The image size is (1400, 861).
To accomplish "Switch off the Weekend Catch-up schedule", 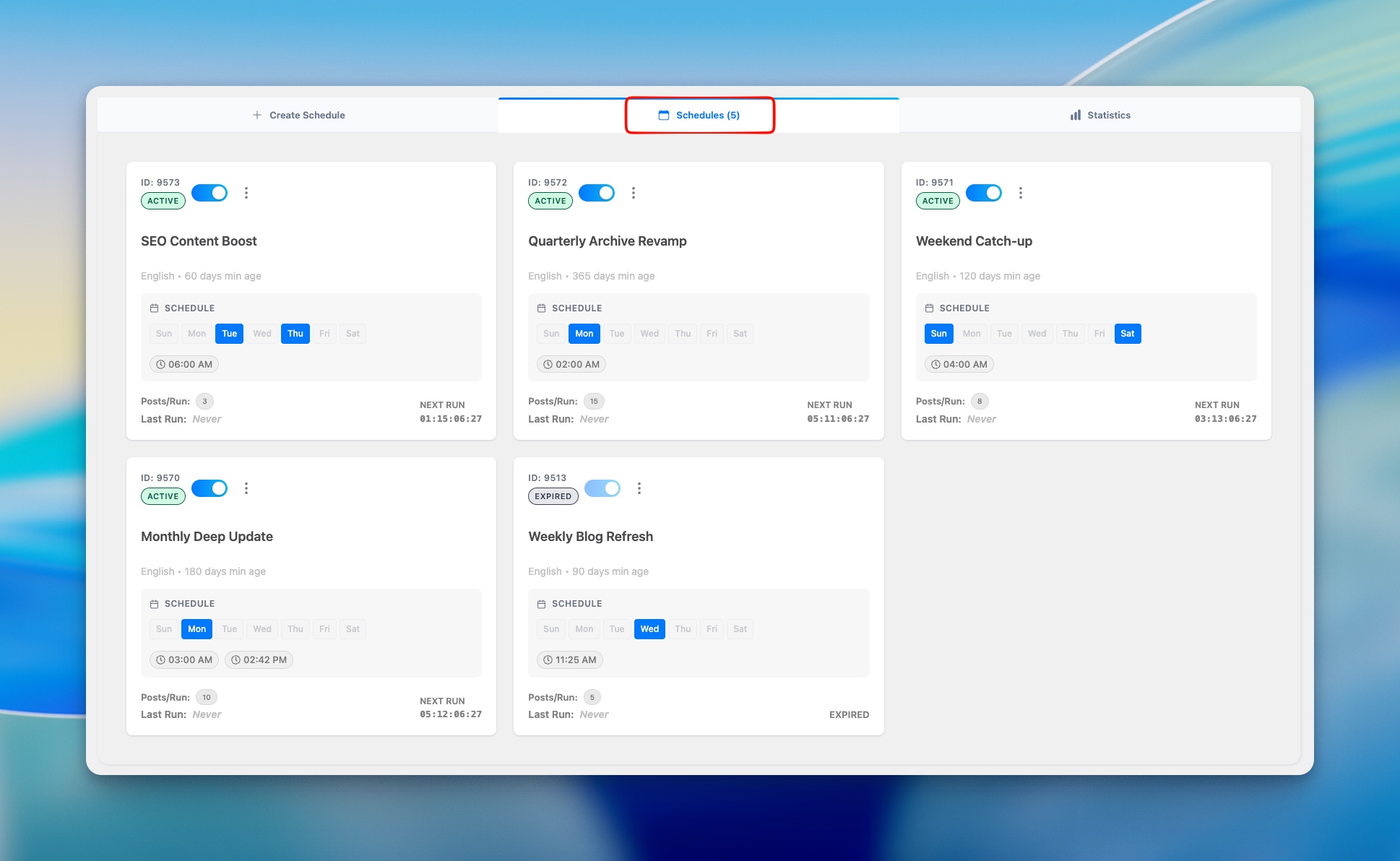I will [984, 193].
